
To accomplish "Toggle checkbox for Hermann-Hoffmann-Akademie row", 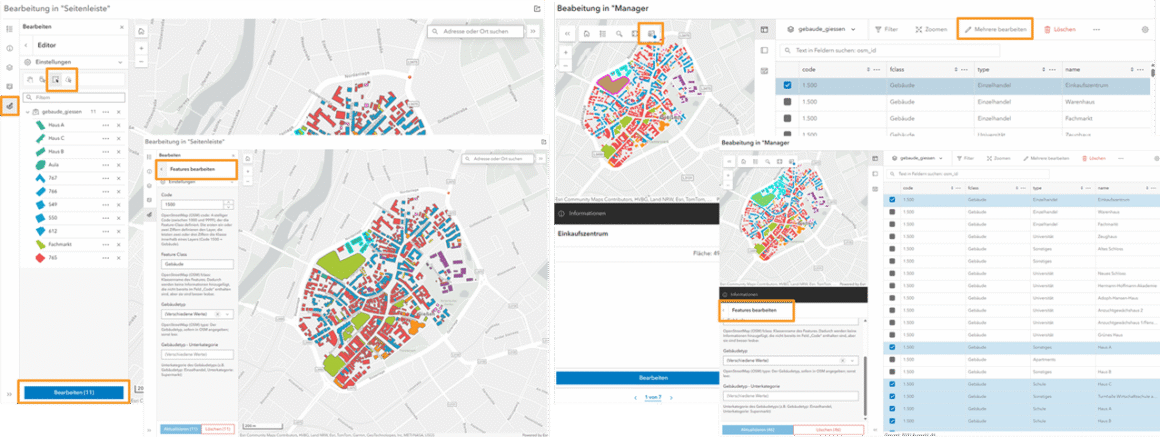I will click(891, 285).
